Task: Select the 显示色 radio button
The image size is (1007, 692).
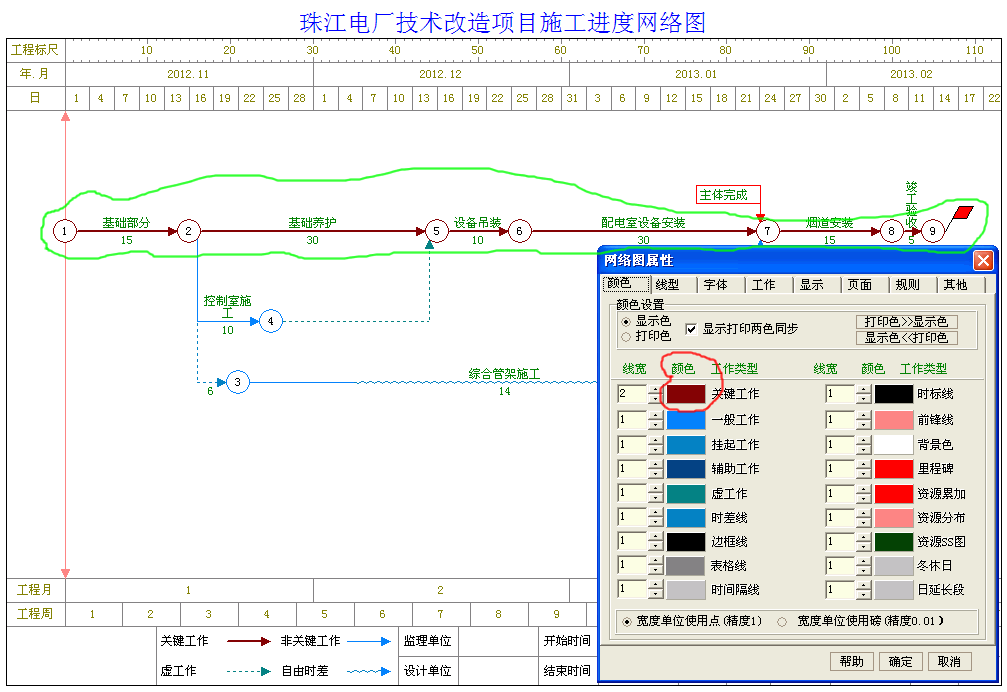Action: pos(626,322)
